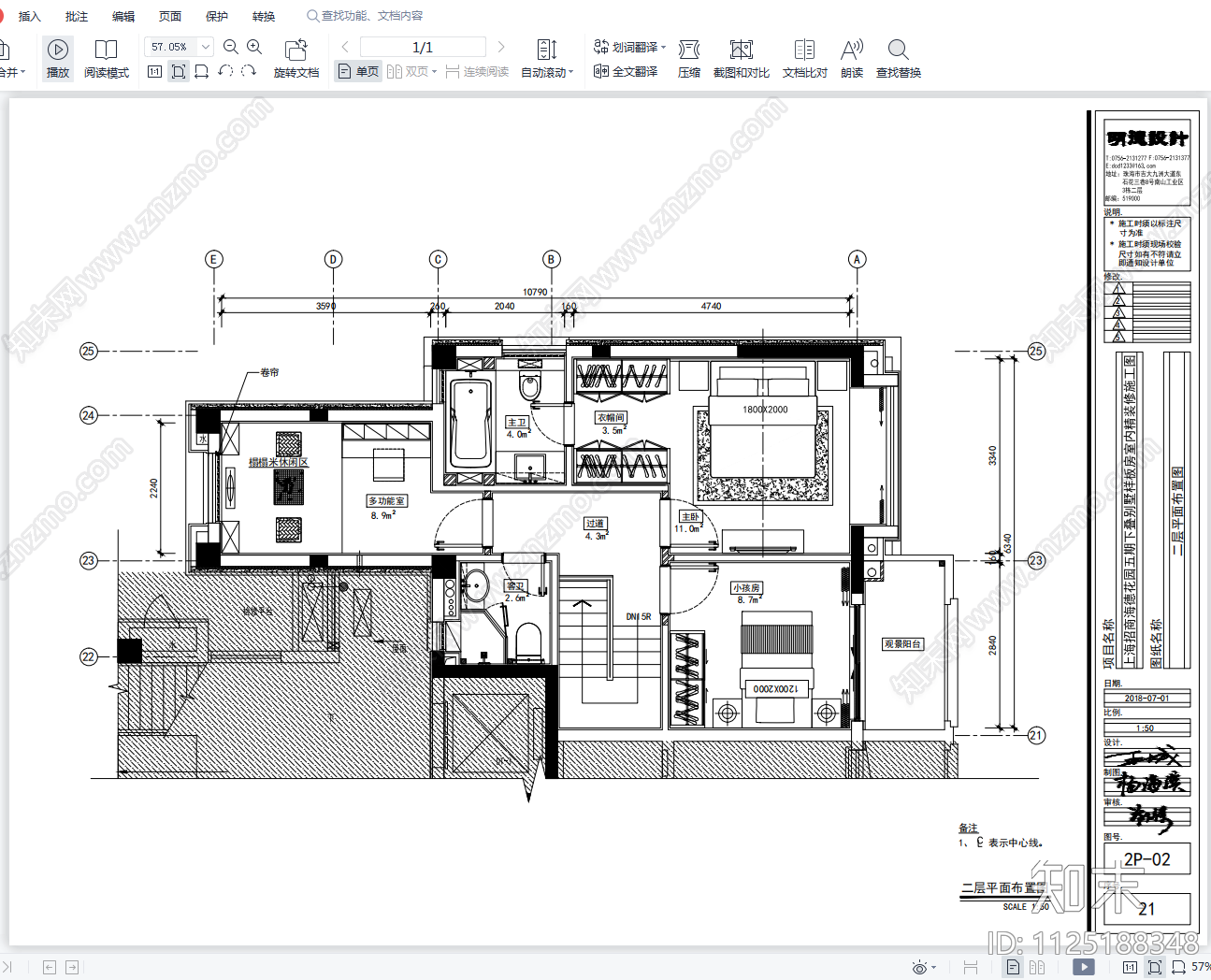This screenshot has width=1211, height=980.
Task: Open the Protect (保护) menu tab
Action: click(217, 16)
